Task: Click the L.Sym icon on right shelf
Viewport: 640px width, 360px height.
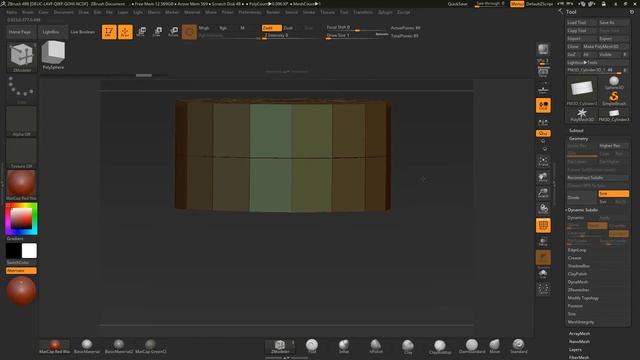Action: point(543,122)
